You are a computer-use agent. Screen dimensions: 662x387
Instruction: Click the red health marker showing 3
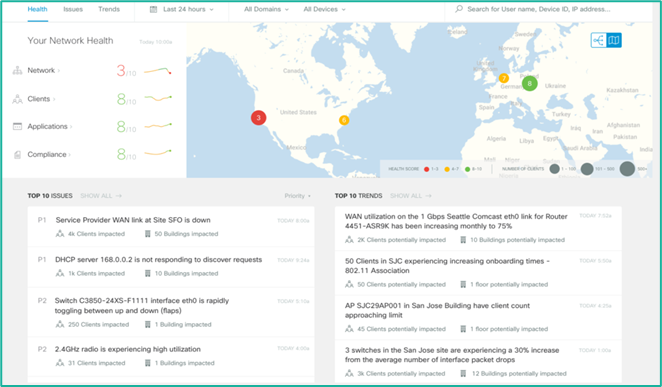click(x=258, y=118)
